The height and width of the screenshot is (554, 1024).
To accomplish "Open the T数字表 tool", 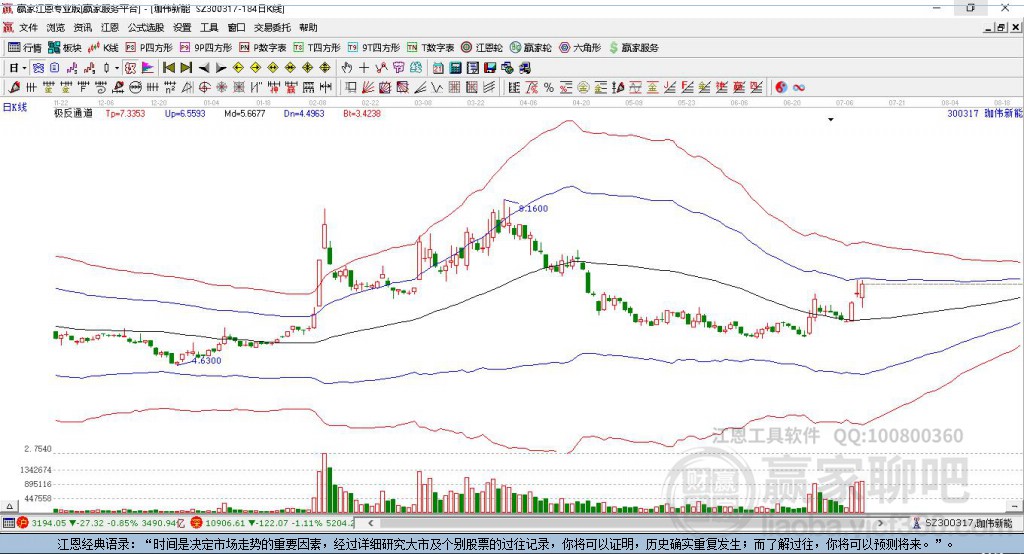I will (430, 48).
